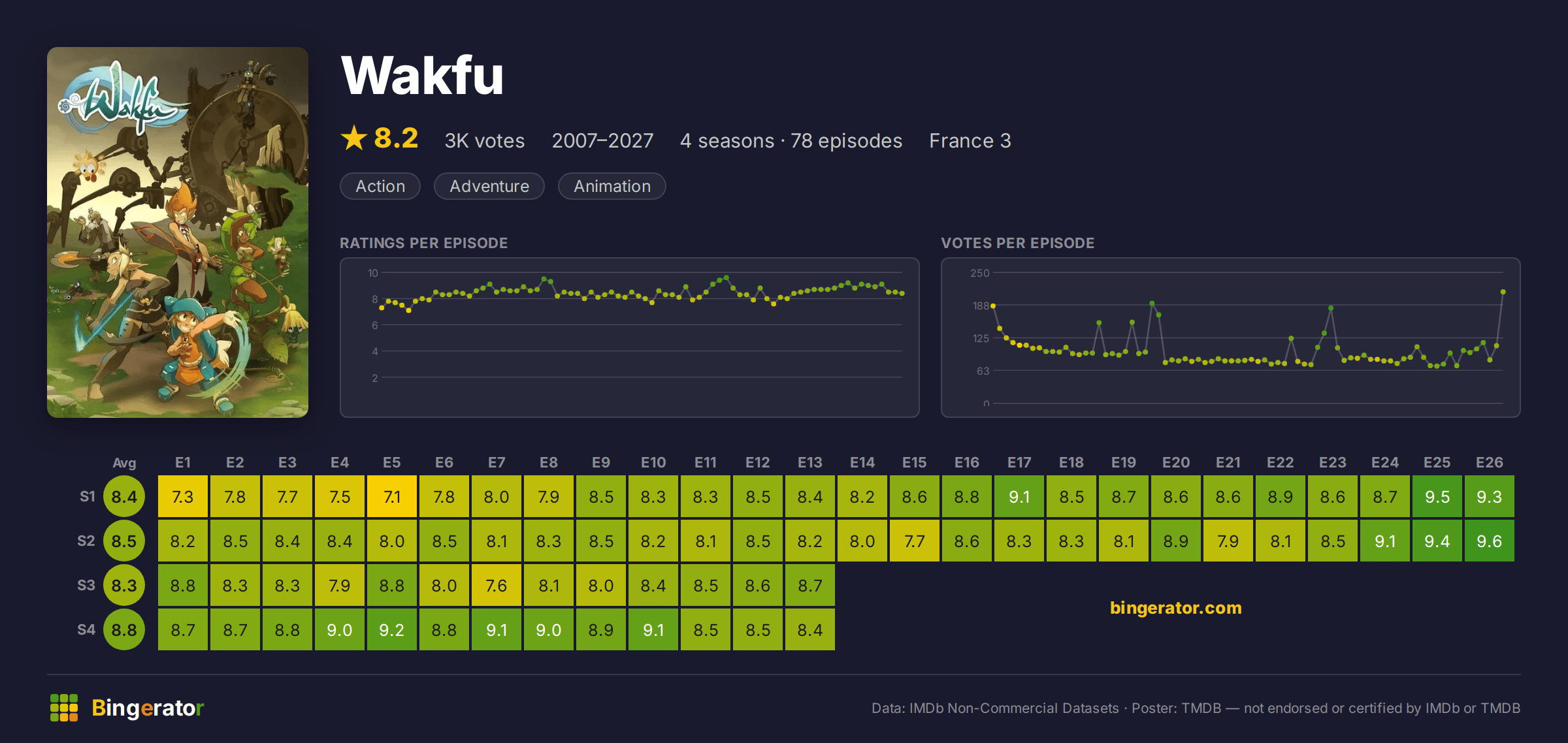Open the Wakfu poster thumbnail

pos(178,232)
